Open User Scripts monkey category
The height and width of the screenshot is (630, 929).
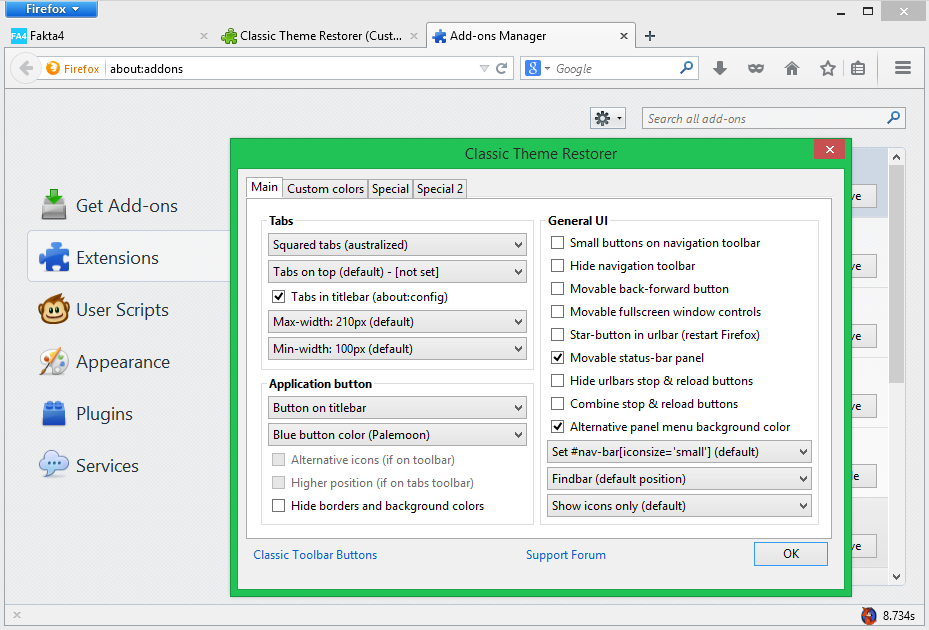point(129,309)
